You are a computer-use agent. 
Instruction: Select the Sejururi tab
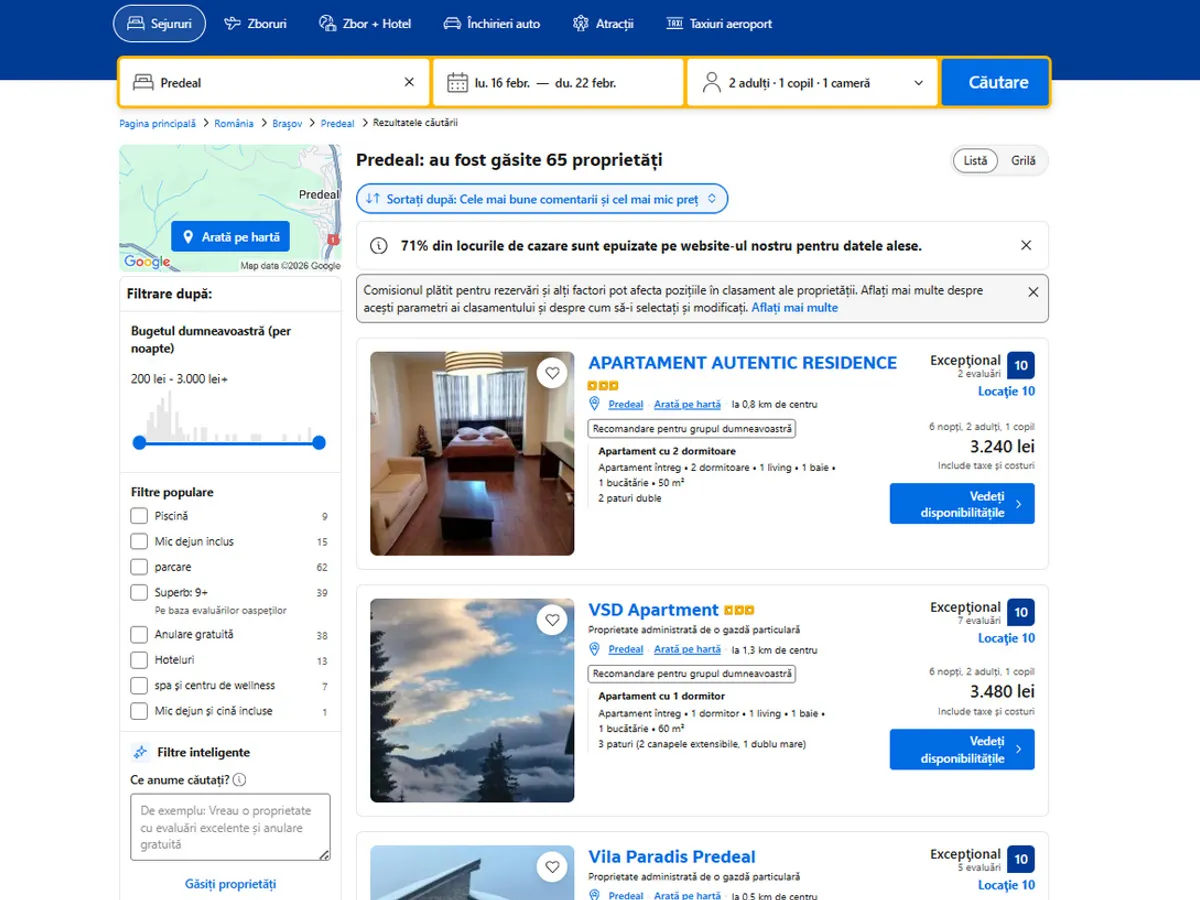(159, 23)
